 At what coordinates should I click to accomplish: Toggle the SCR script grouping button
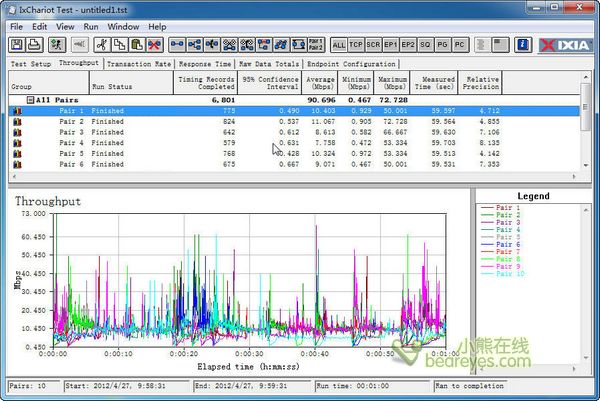tap(373, 45)
